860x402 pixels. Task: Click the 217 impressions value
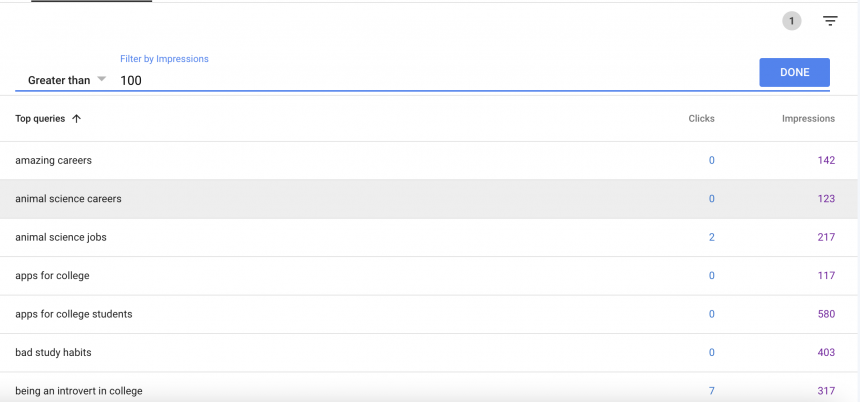point(825,237)
